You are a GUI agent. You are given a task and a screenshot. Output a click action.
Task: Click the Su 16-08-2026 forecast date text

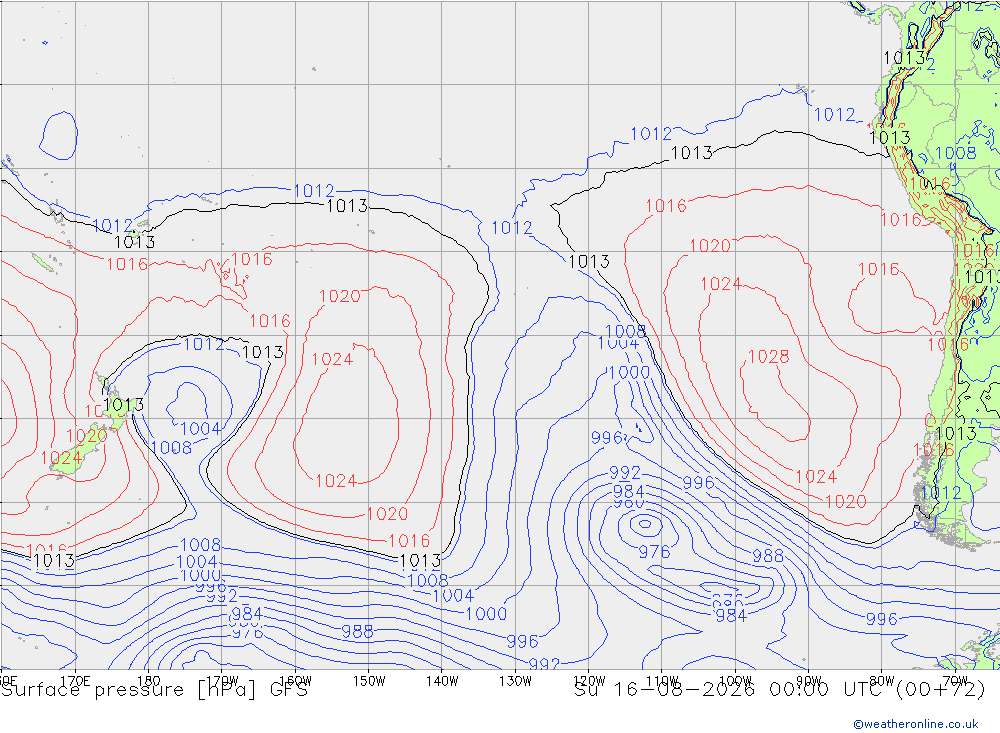point(664,690)
